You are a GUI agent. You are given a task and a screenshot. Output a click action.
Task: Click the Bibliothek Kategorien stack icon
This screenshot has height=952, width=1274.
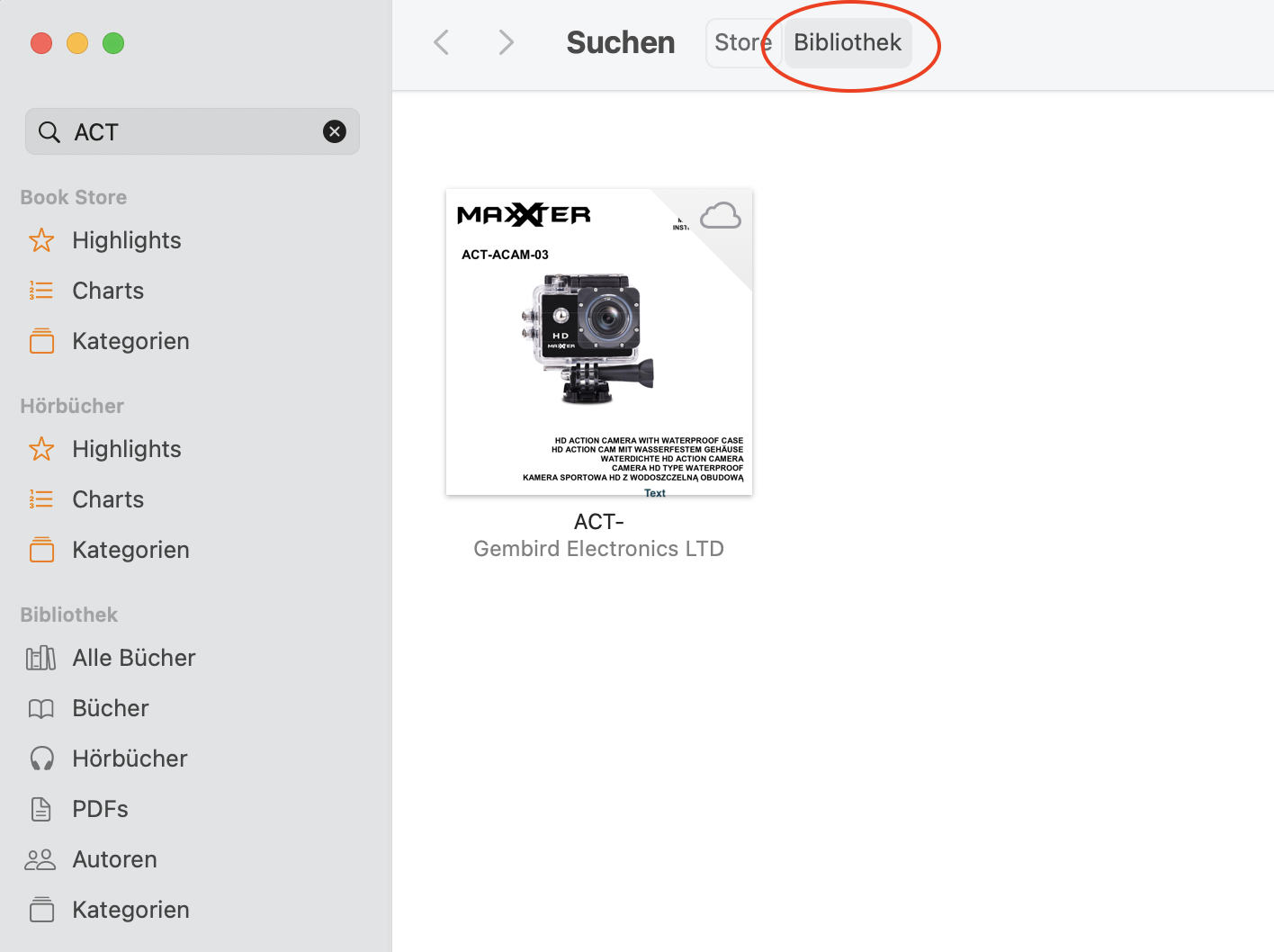pos(41,910)
